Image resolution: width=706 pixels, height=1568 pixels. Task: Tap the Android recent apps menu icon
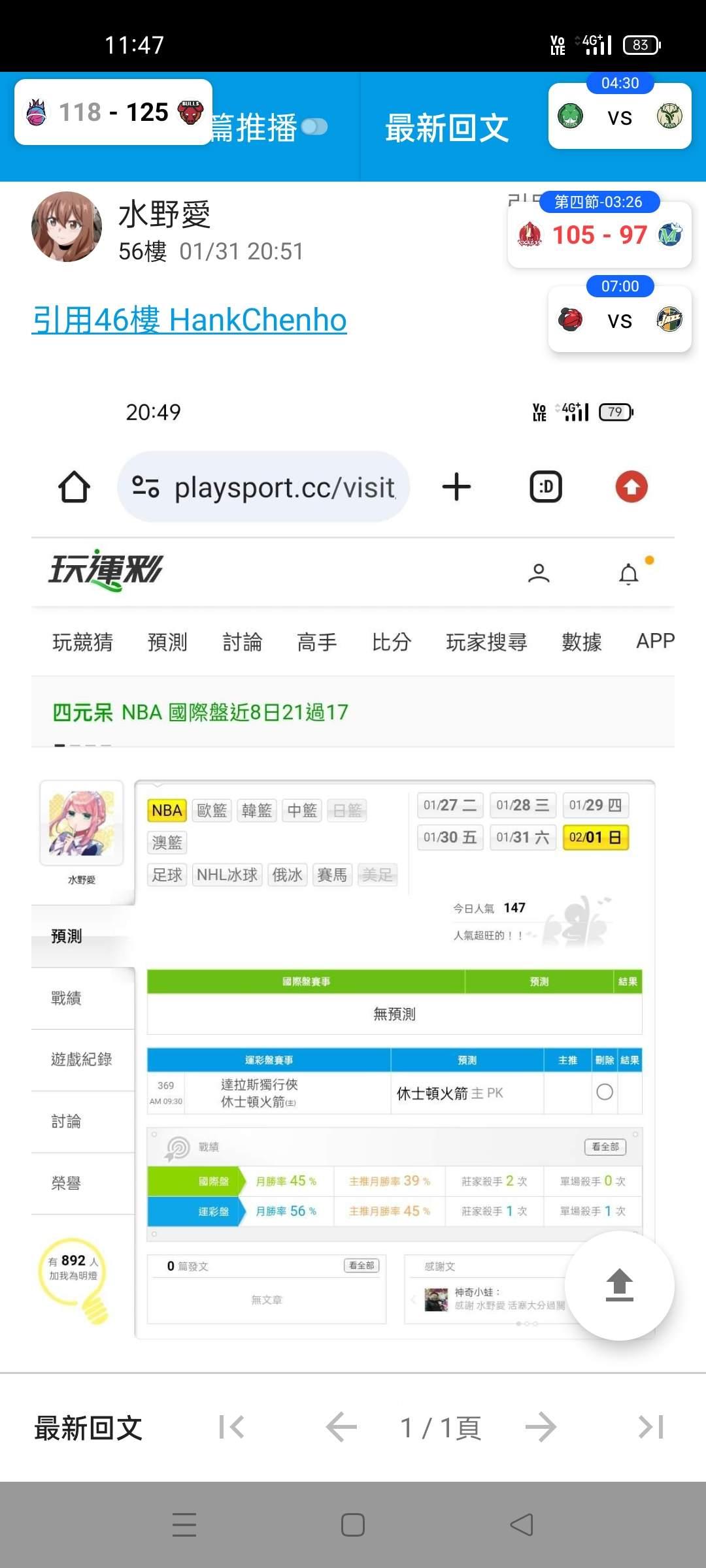click(184, 1525)
